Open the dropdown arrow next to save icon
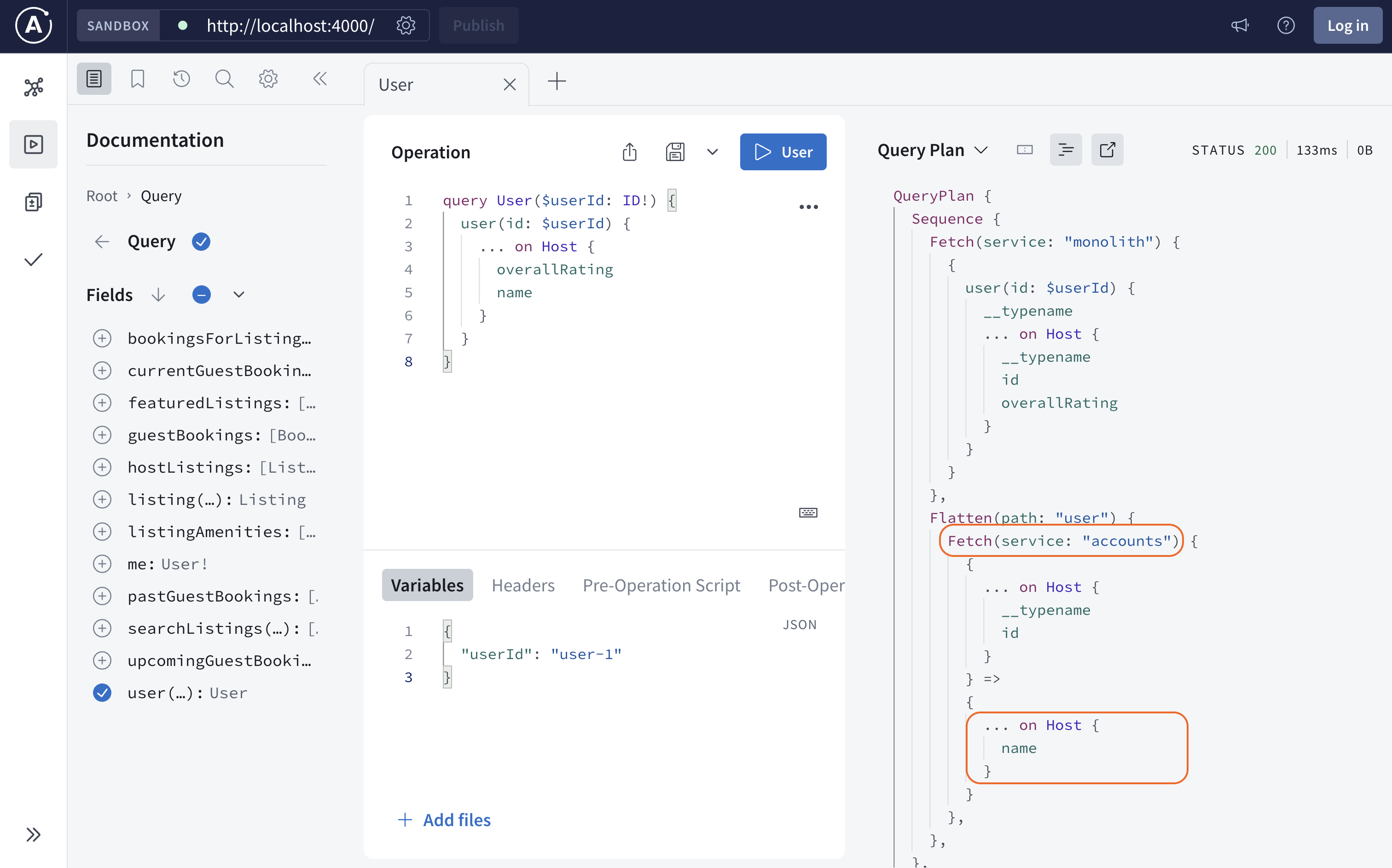Image resolution: width=1392 pixels, height=868 pixels. pos(713,152)
